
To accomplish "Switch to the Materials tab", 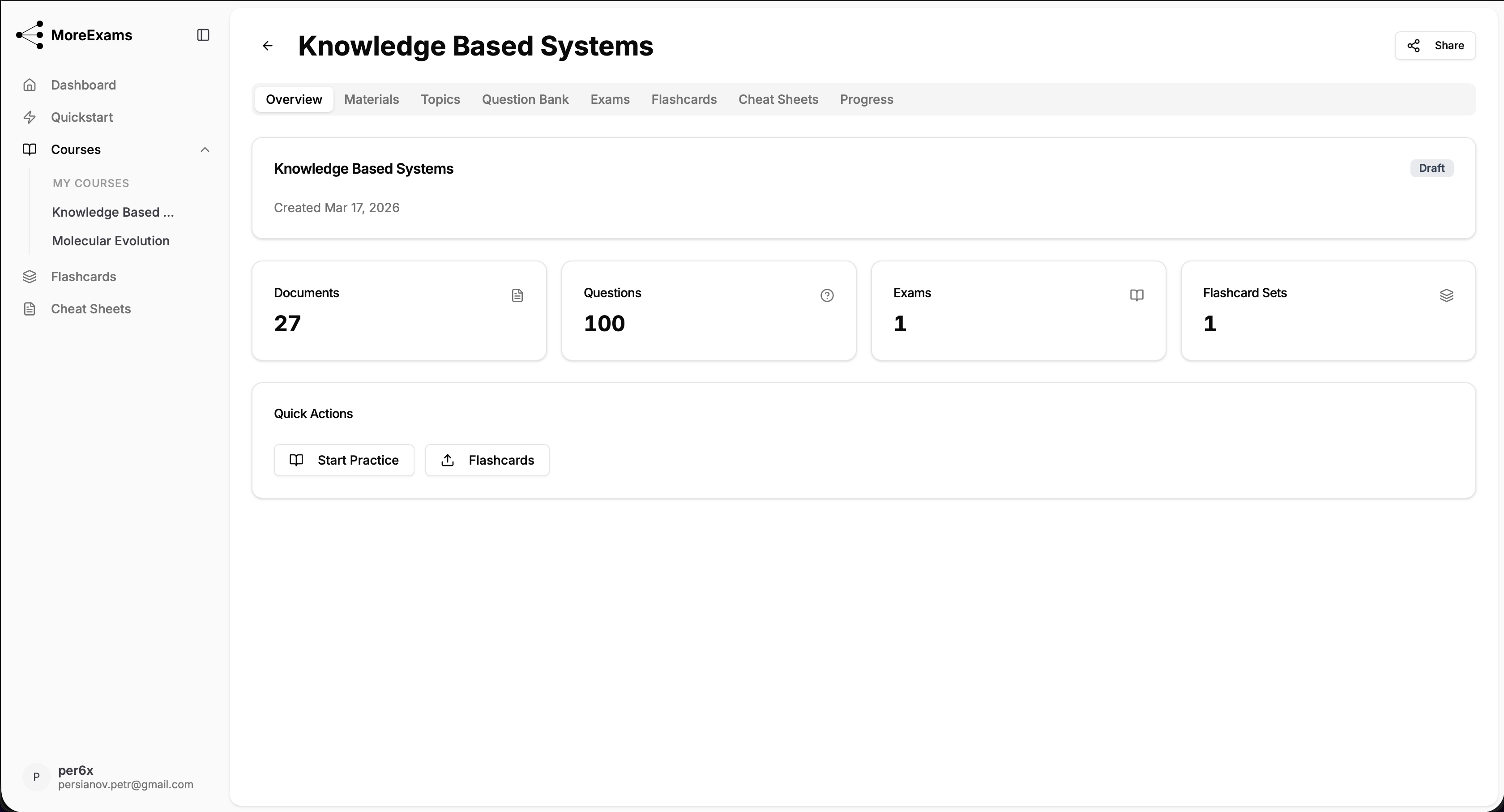I will point(372,99).
